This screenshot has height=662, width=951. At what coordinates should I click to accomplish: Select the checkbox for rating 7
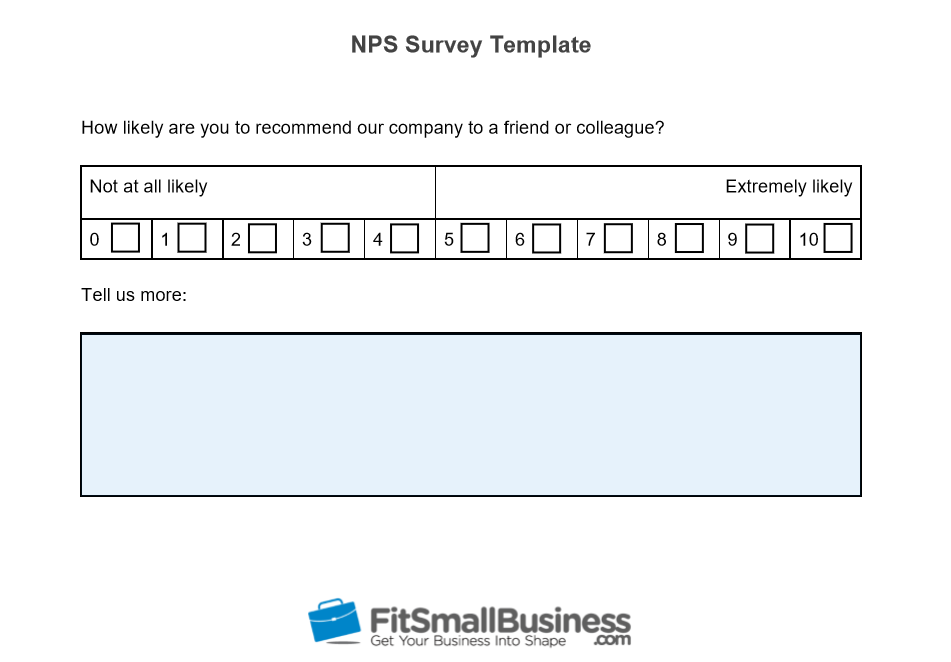coord(619,238)
